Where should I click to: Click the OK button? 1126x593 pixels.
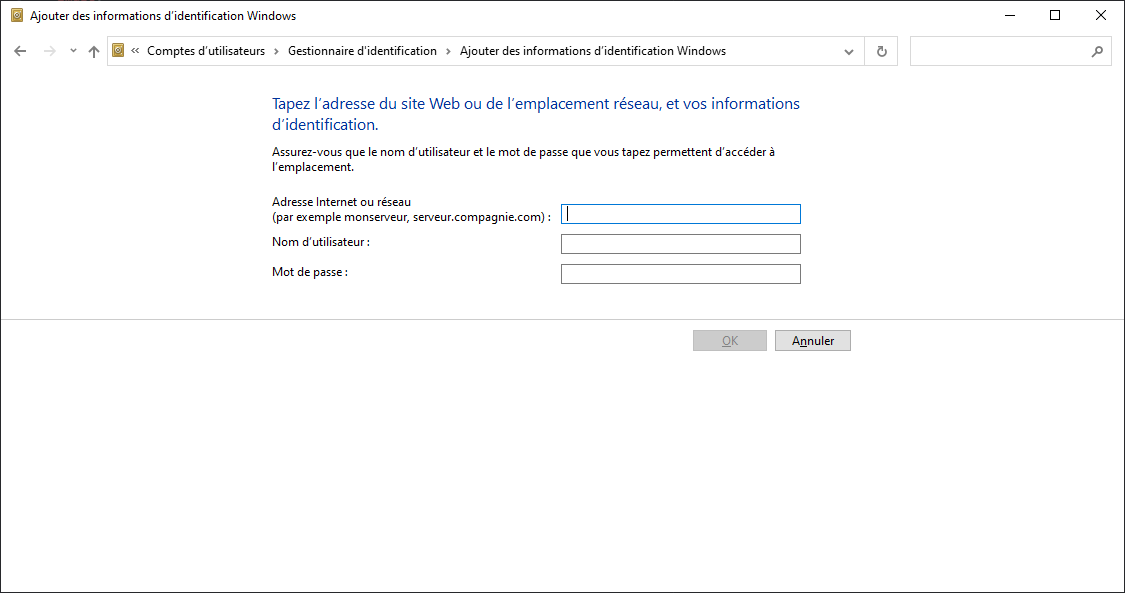[x=730, y=341]
